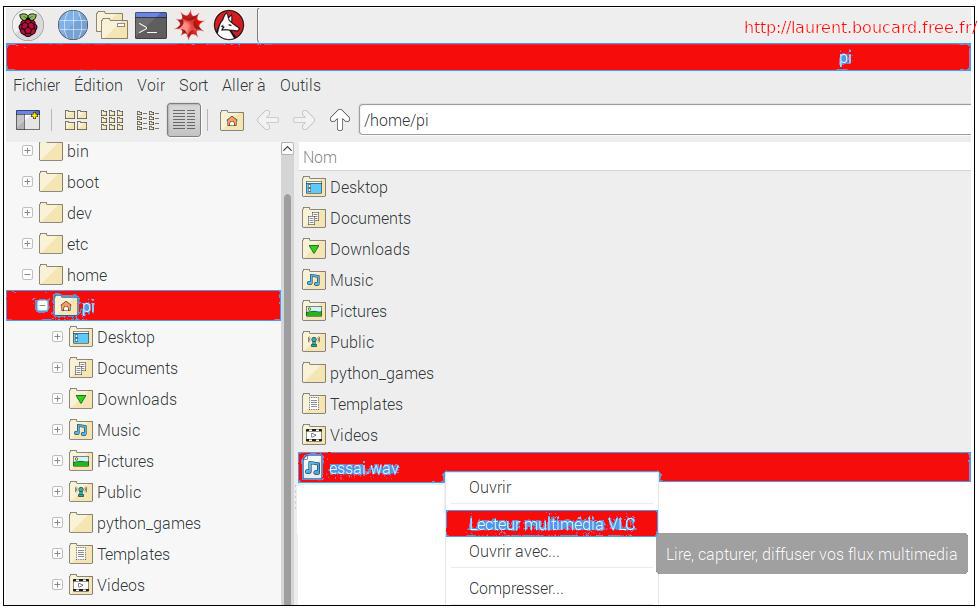Select the Documents folder icon in file list
This screenshot has height=612, width=978.
(x=314, y=218)
